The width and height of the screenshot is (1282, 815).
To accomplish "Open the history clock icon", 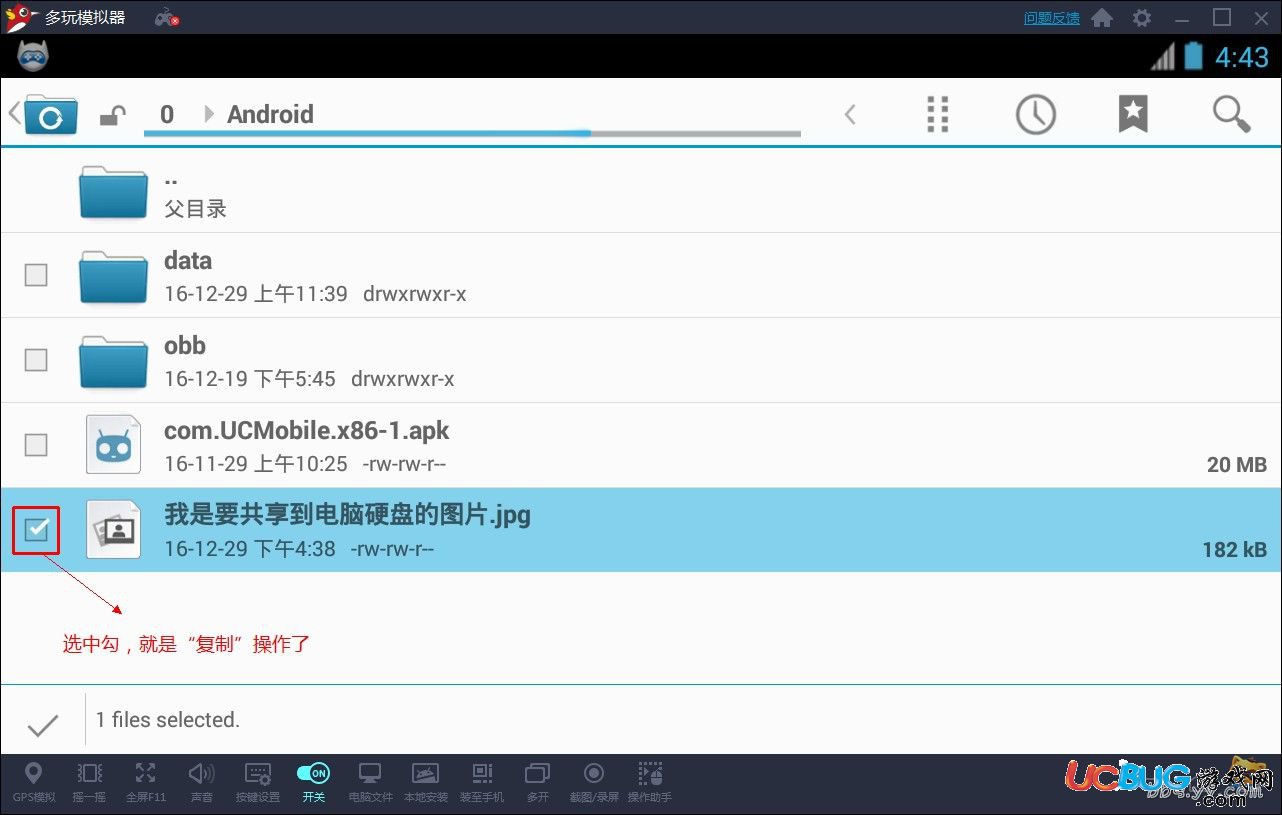I will point(1035,114).
